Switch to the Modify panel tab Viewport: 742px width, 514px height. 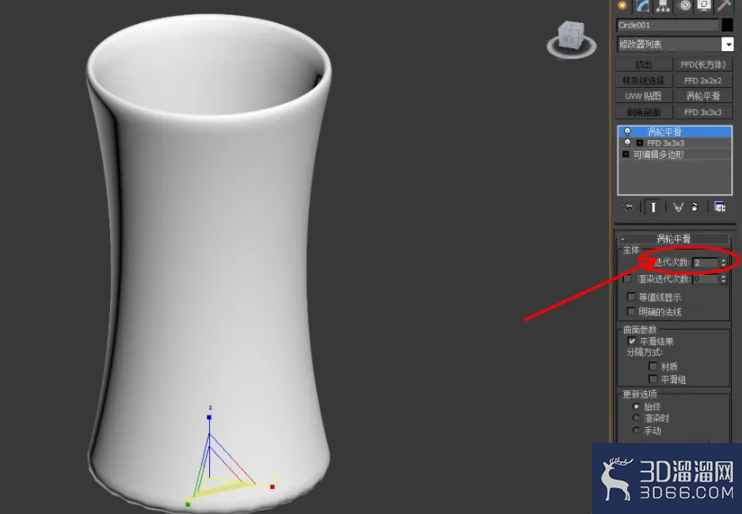[643, 6]
